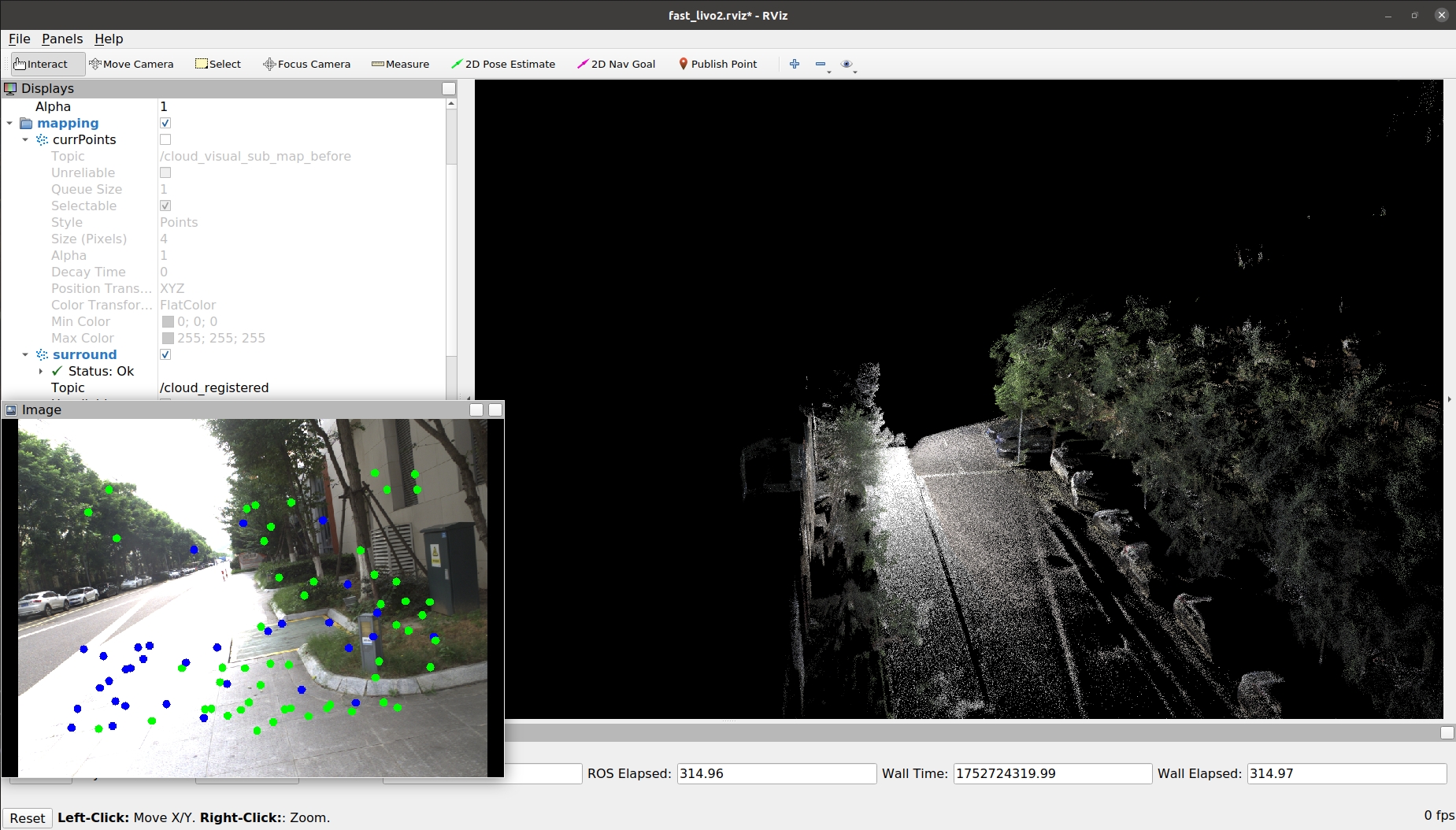The width and height of the screenshot is (1456, 830).
Task: Select the Interact tool
Action: pyautogui.click(x=41, y=64)
